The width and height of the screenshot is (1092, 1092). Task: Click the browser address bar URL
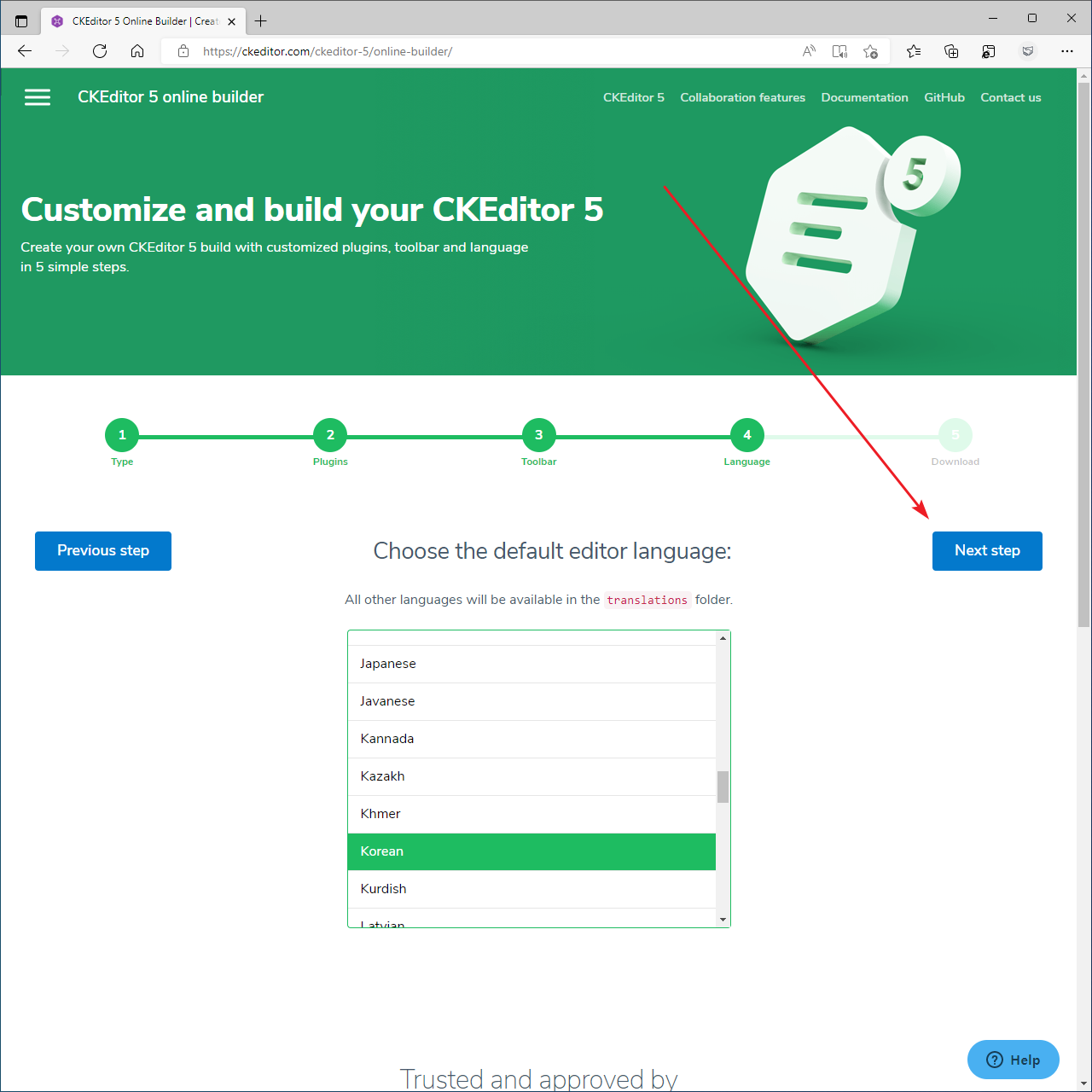[328, 51]
